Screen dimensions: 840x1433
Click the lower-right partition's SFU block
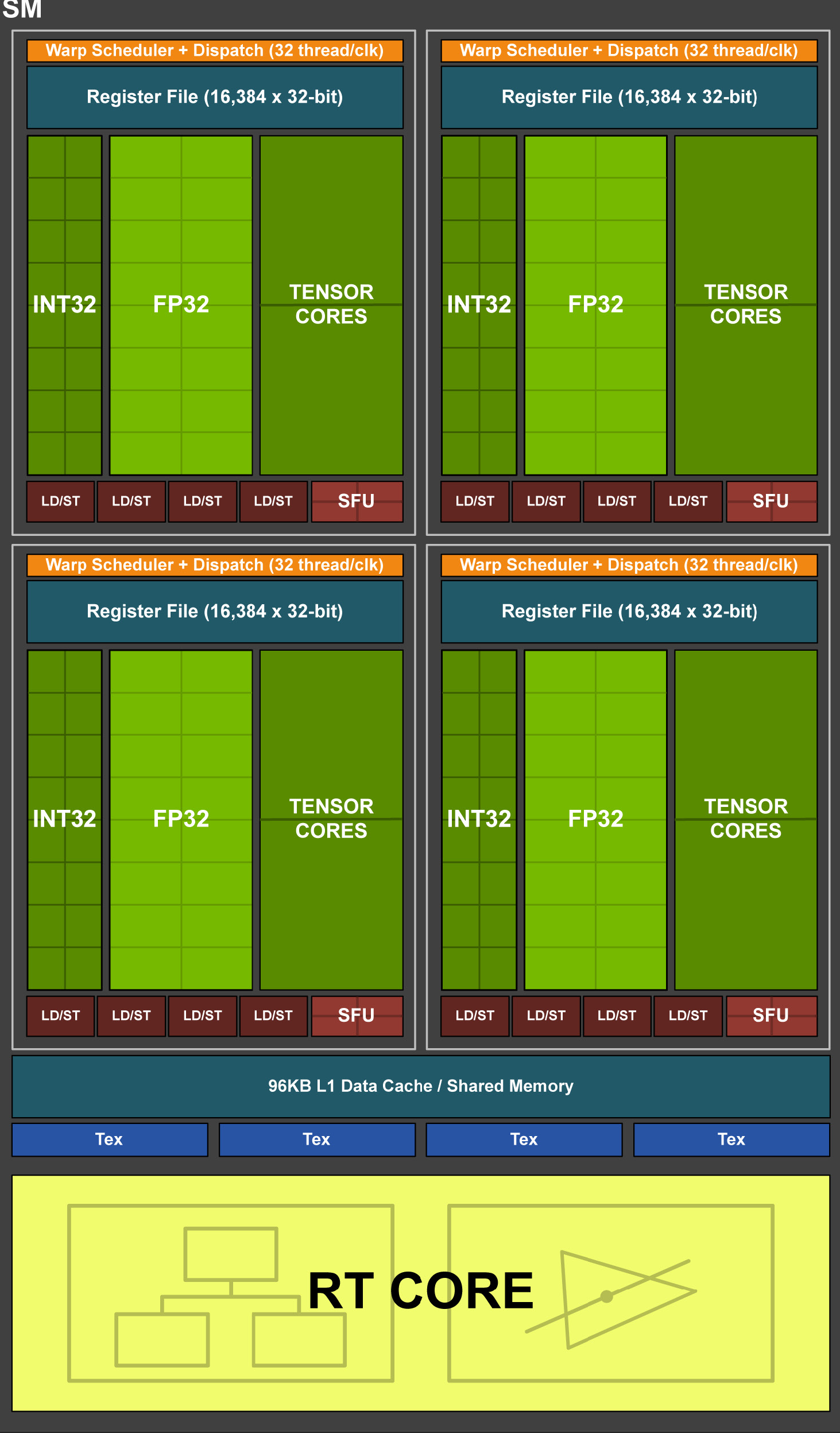click(771, 1016)
